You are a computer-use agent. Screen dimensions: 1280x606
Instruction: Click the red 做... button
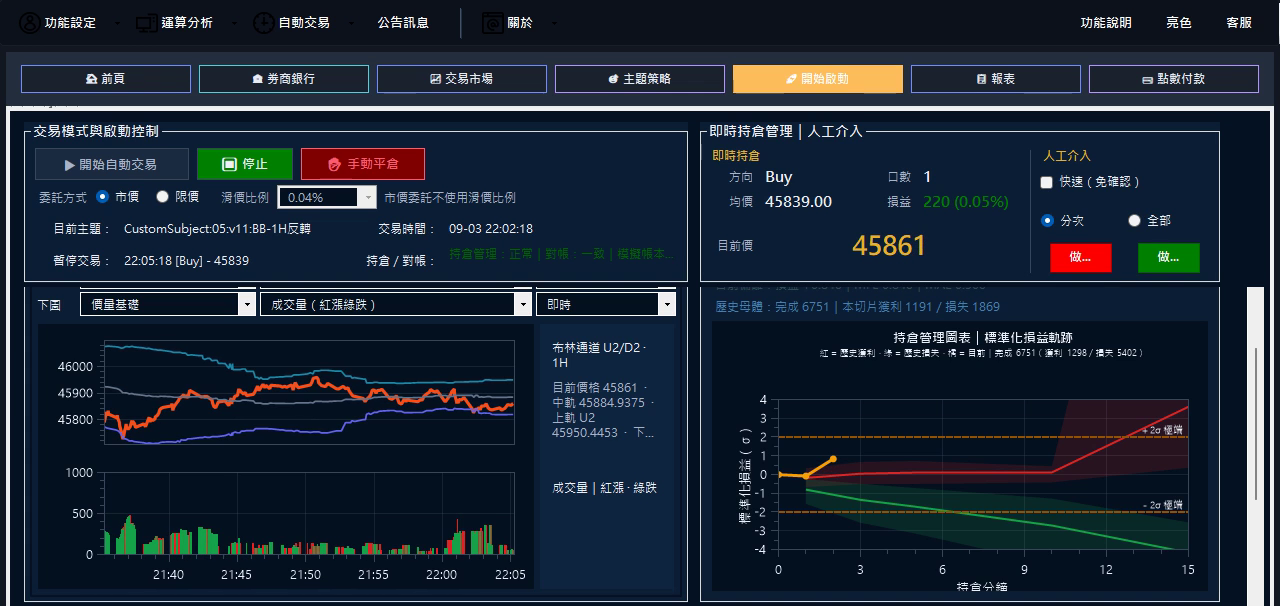click(x=1080, y=257)
